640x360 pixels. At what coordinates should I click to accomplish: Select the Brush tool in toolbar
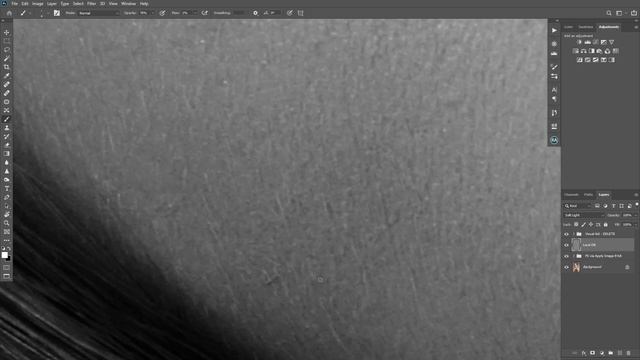tap(7, 119)
